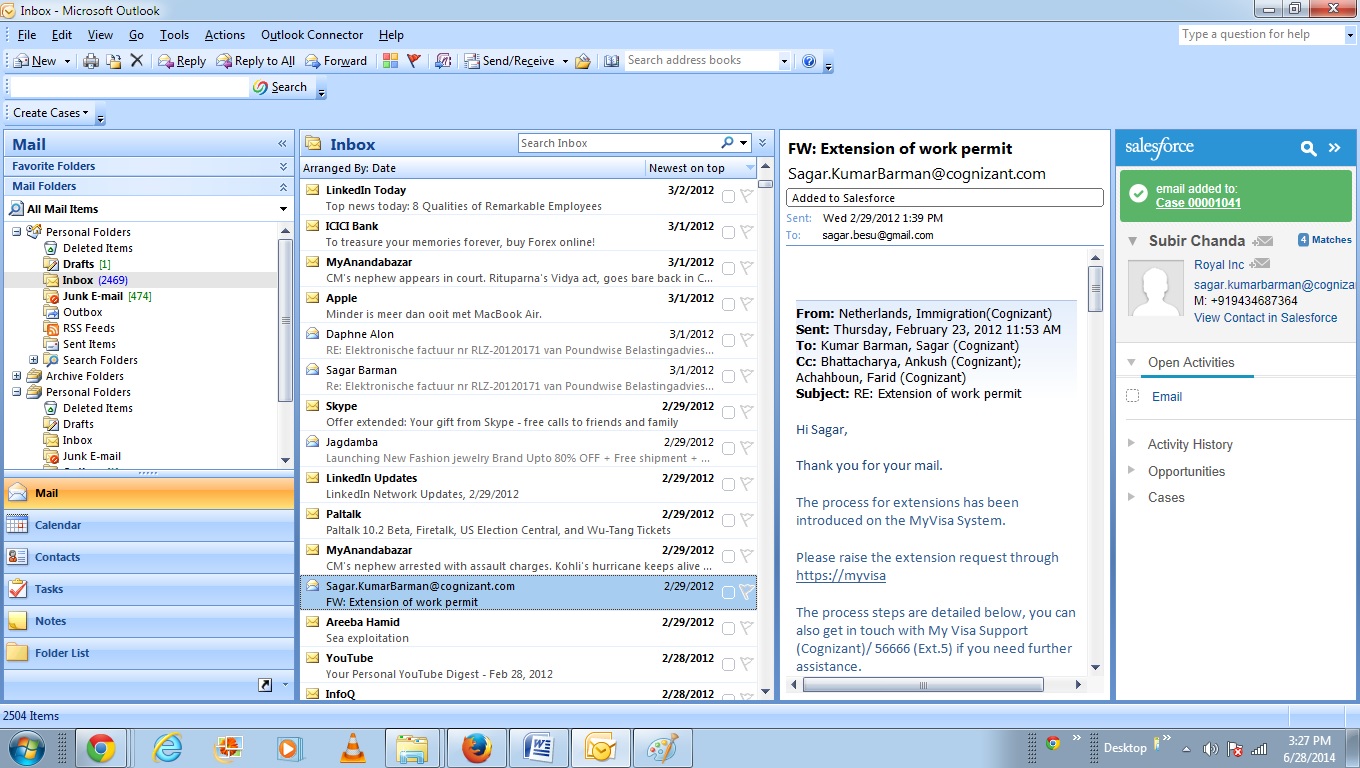Click Reply to All in toolbar
Image resolution: width=1360 pixels, height=768 pixels.
(x=255, y=61)
